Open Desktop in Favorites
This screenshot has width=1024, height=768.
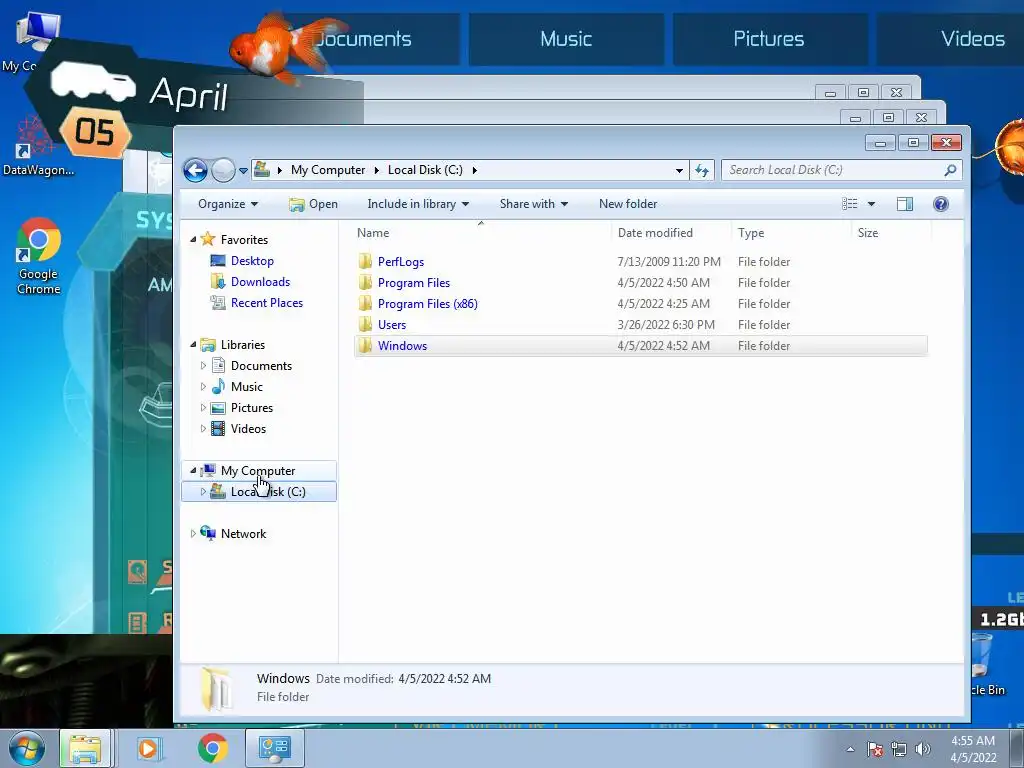tap(252, 261)
